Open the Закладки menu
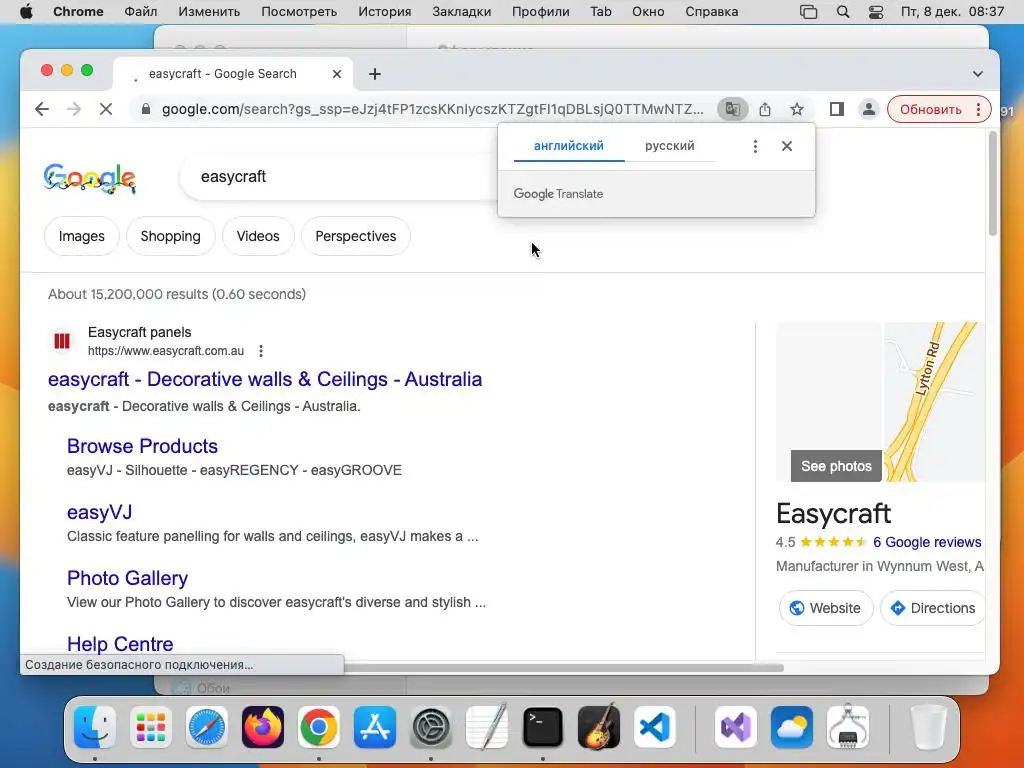 [x=462, y=12]
